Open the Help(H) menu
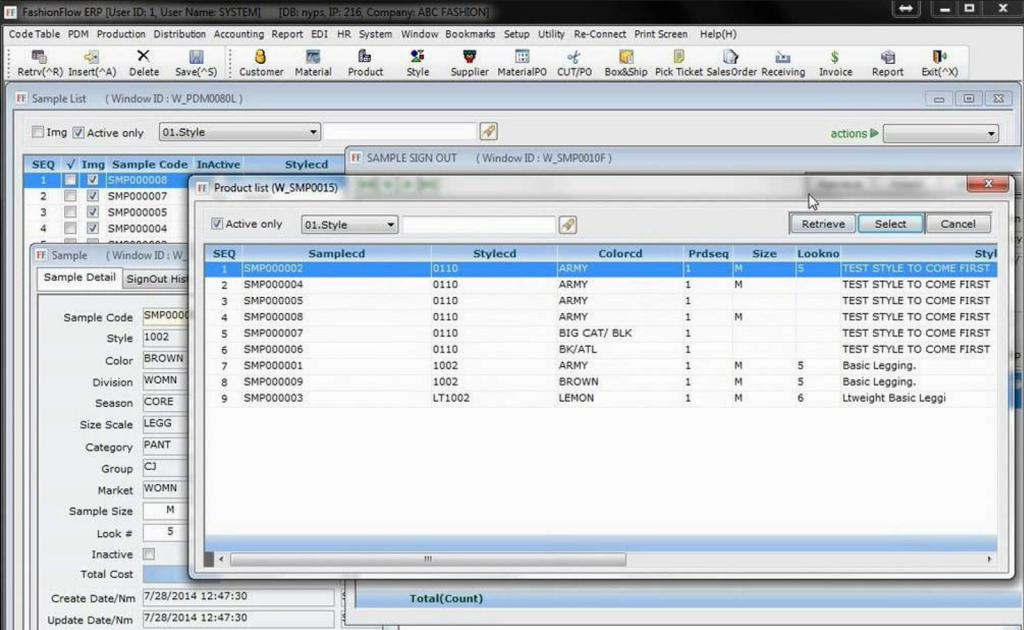Viewport: 1024px width, 630px height. tap(718, 34)
